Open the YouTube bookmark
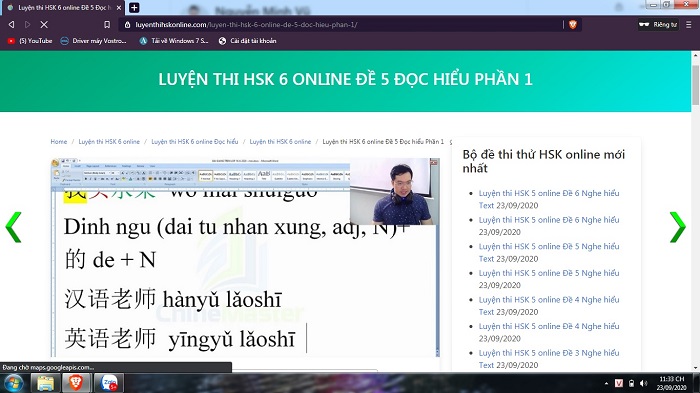Image resolution: width=700 pixels, height=393 pixels. (x=30, y=41)
